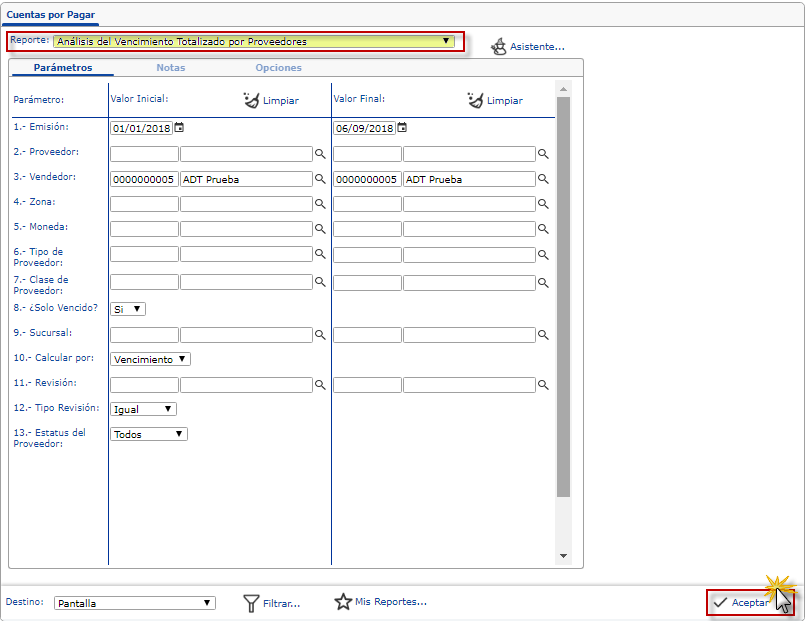The height and width of the screenshot is (621, 807).
Task: Click the initial Sucursal code field
Action: coord(144,335)
